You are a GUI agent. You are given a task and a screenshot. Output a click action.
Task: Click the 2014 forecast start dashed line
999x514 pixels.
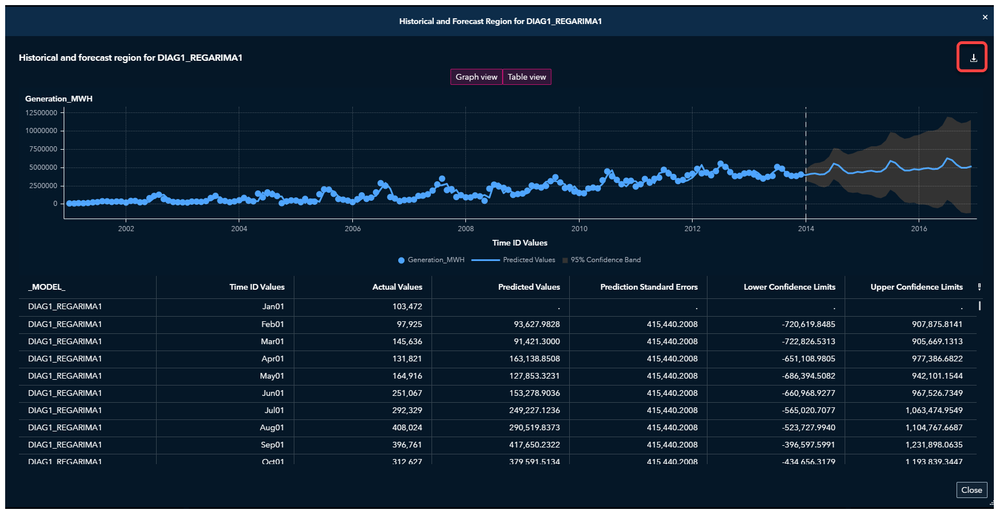[x=806, y=162]
